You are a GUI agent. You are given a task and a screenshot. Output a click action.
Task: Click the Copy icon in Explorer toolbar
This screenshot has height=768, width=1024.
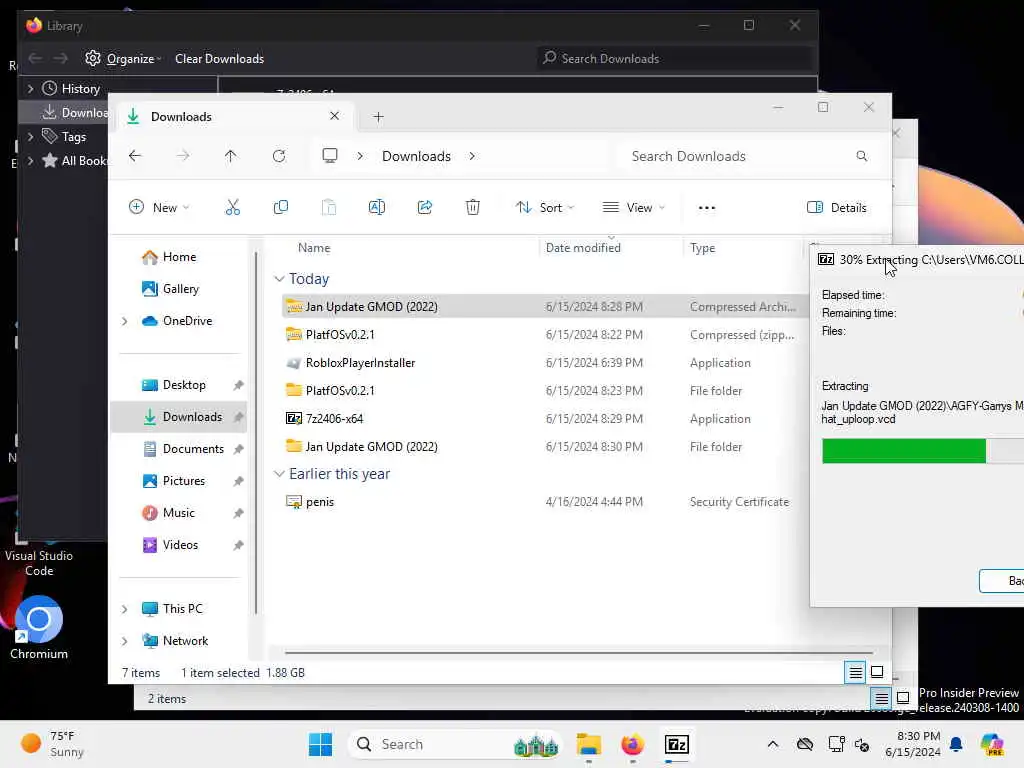tap(281, 208)
